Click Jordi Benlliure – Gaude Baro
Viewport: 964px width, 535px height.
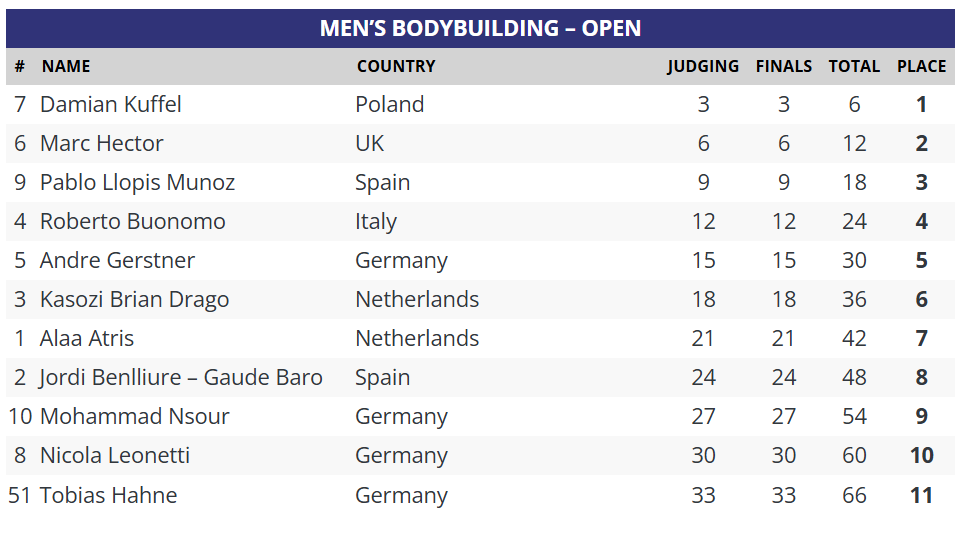181,378
